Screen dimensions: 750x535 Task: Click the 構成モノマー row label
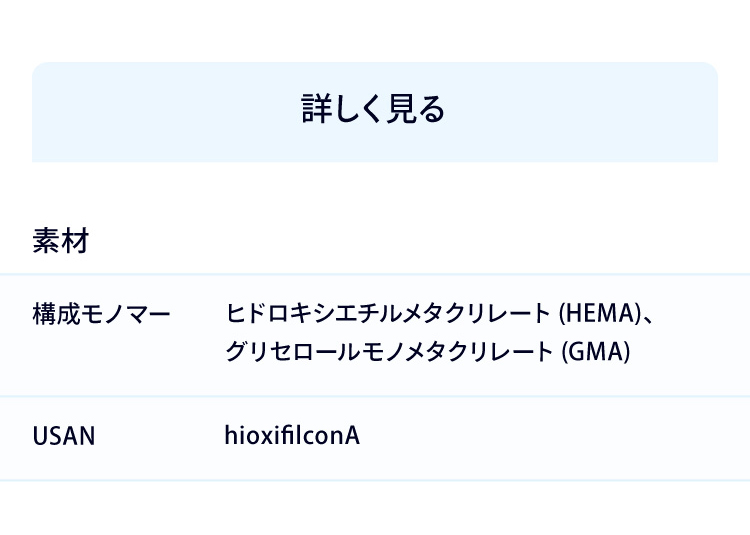(101, 314)
